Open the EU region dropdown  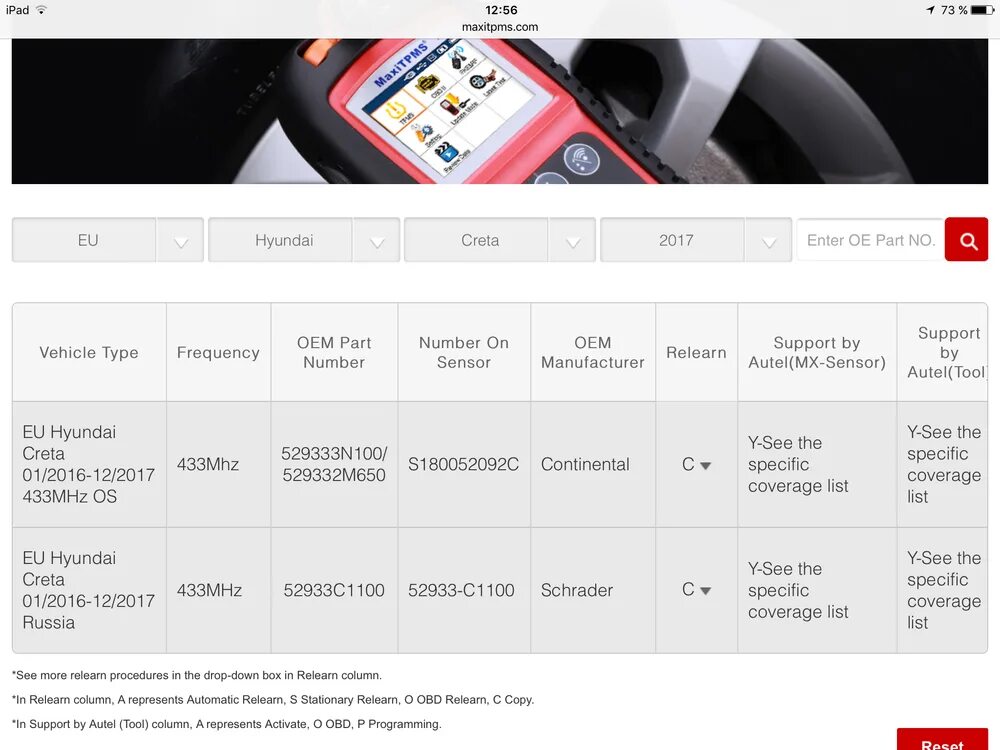point(108,240)
